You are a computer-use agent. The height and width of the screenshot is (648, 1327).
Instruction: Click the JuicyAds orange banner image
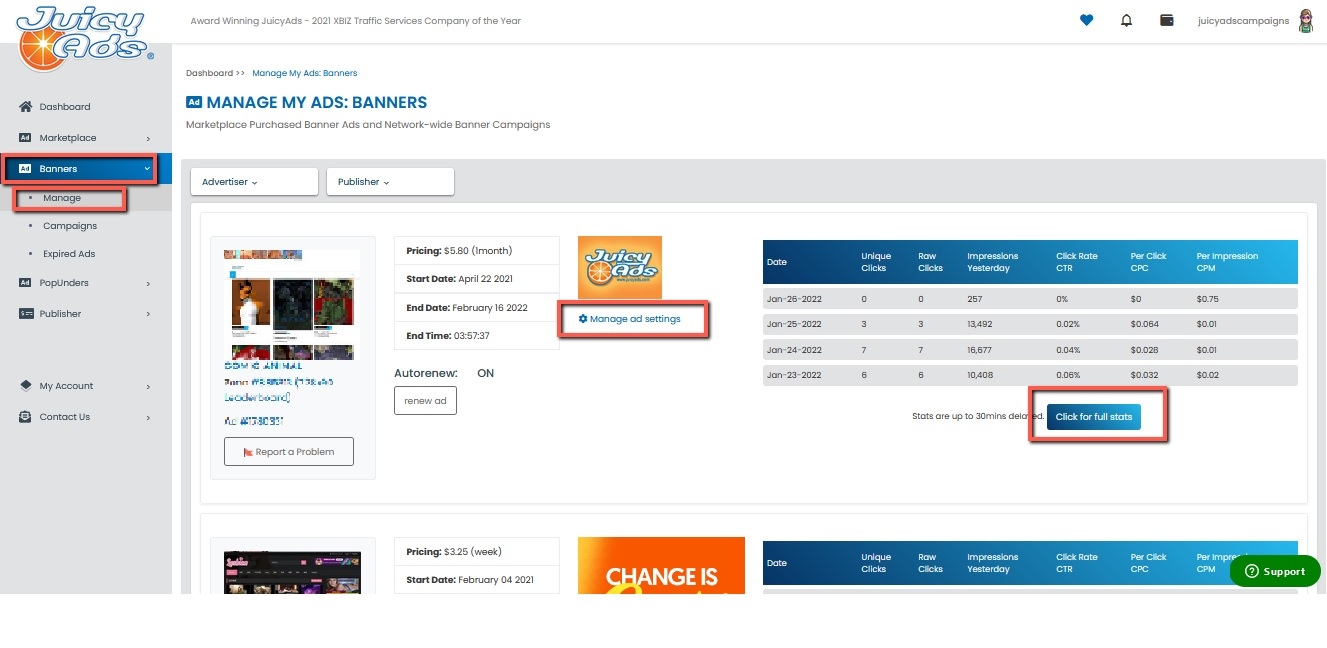click(620, 267)
